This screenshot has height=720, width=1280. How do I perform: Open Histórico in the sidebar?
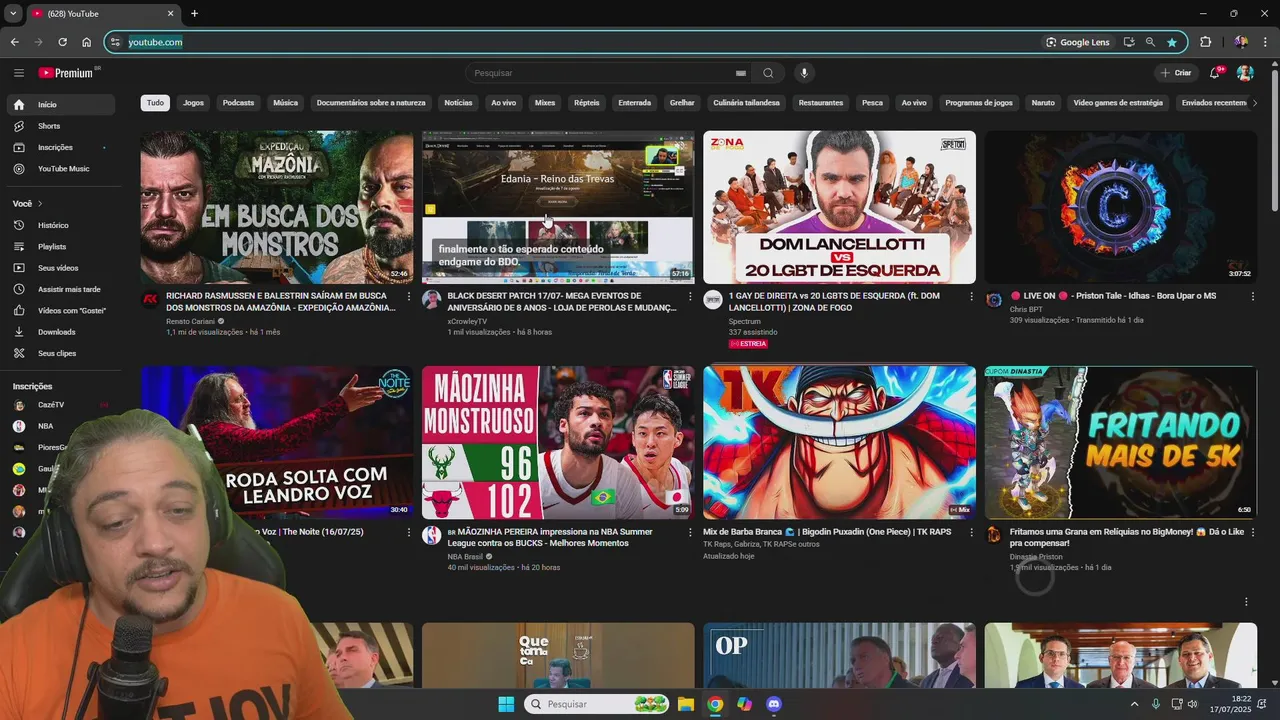[x=62, y=225]
